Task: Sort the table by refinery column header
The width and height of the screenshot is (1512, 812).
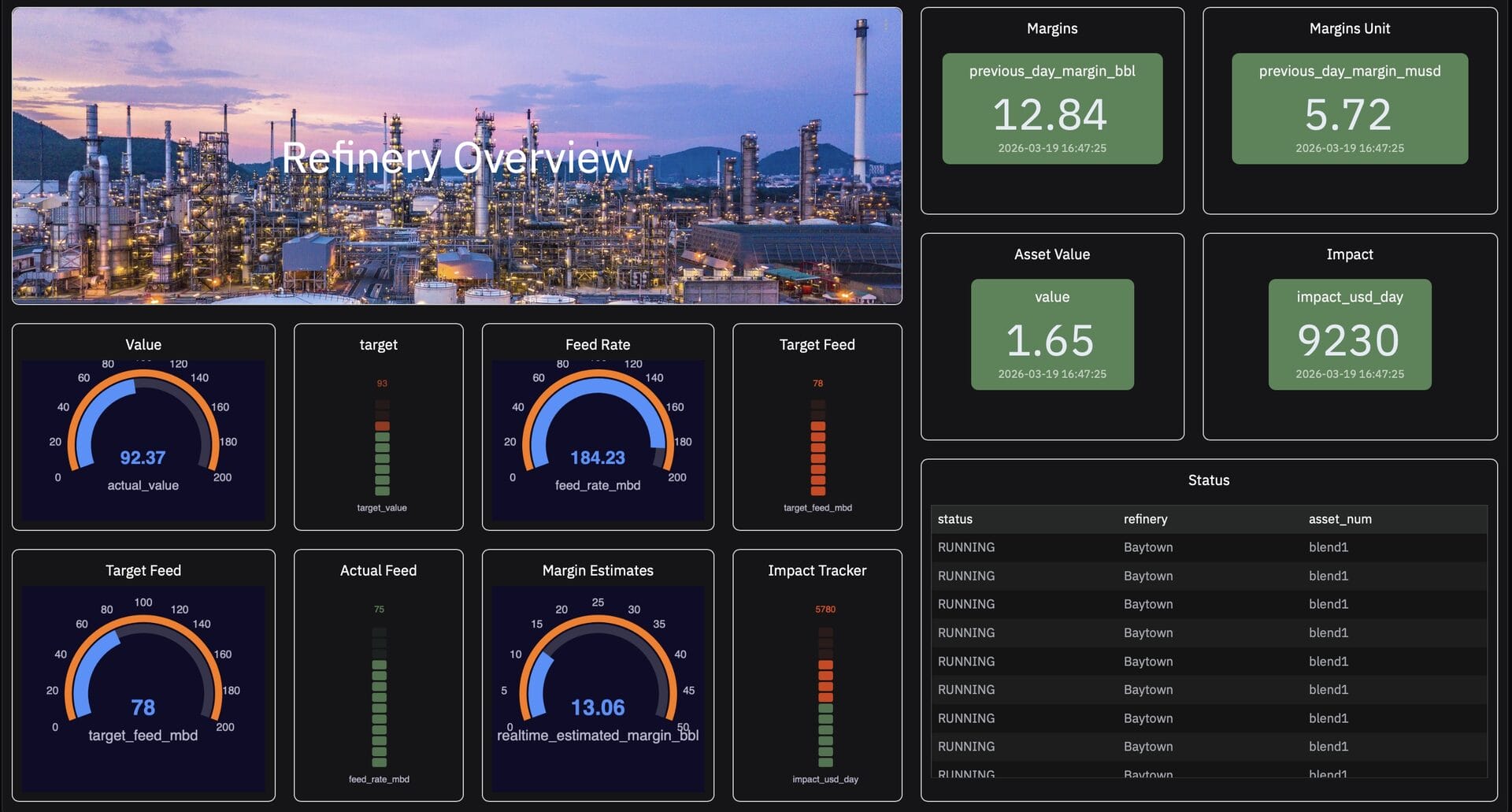Action: pyautogui.click(x=1145, y=519)
